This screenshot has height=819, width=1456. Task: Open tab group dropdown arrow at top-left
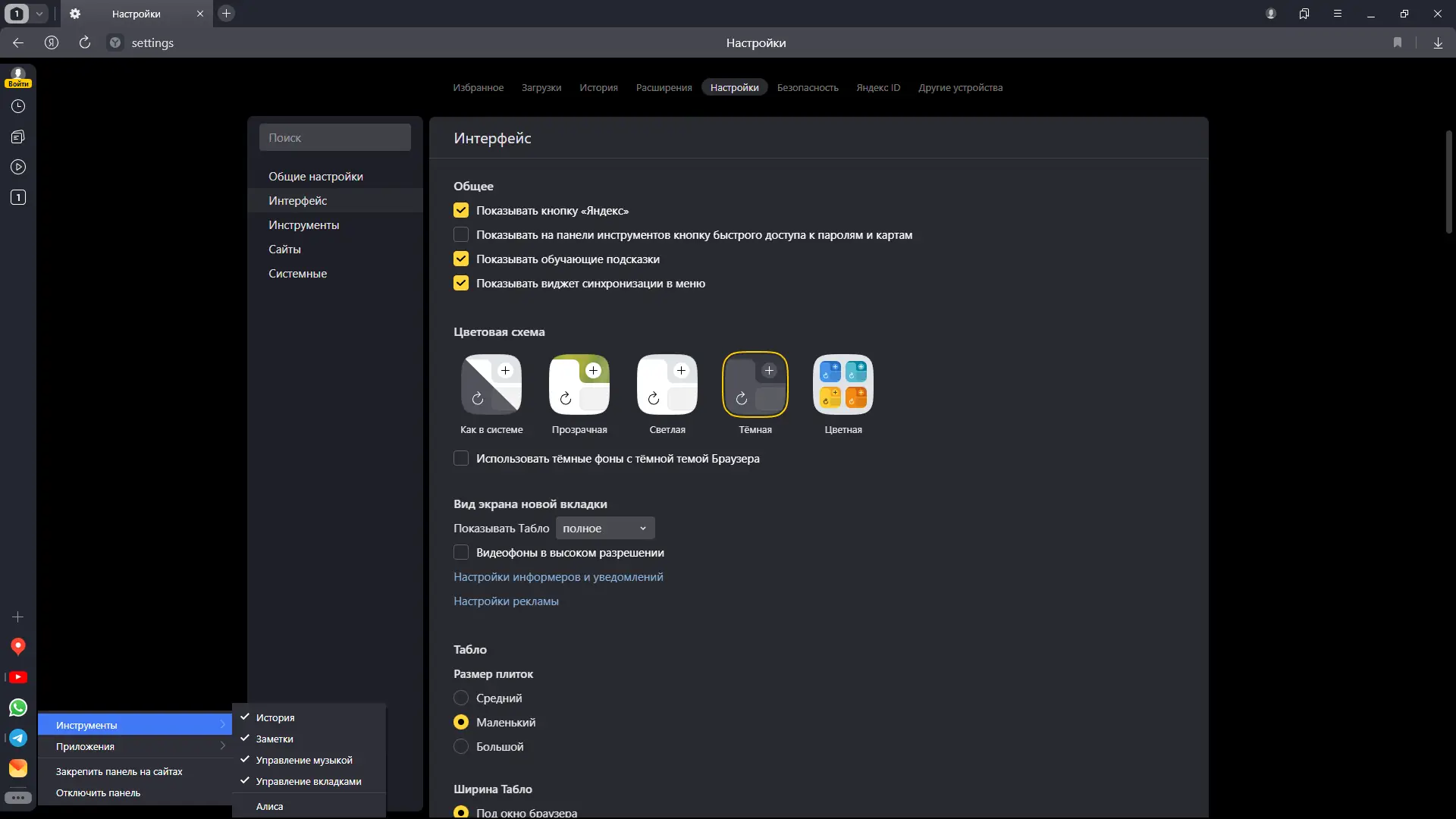pyautogui.click(x=39, y=14)
